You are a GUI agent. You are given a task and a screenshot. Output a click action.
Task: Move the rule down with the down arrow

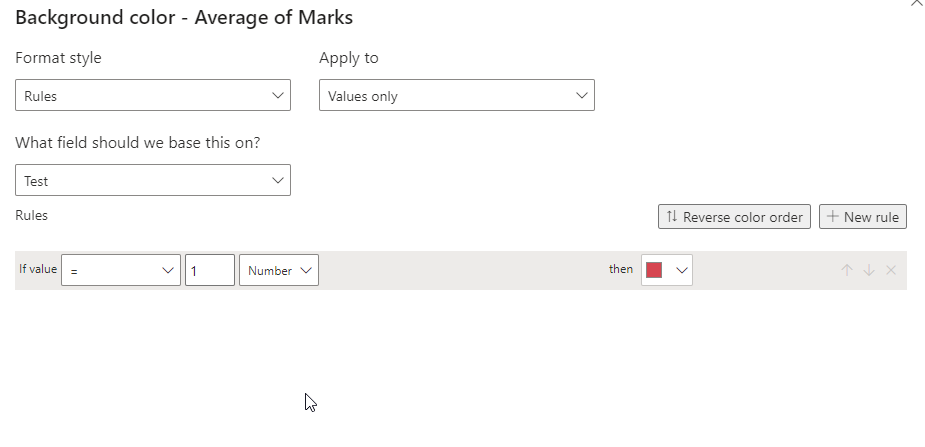(x=869, y=270)
